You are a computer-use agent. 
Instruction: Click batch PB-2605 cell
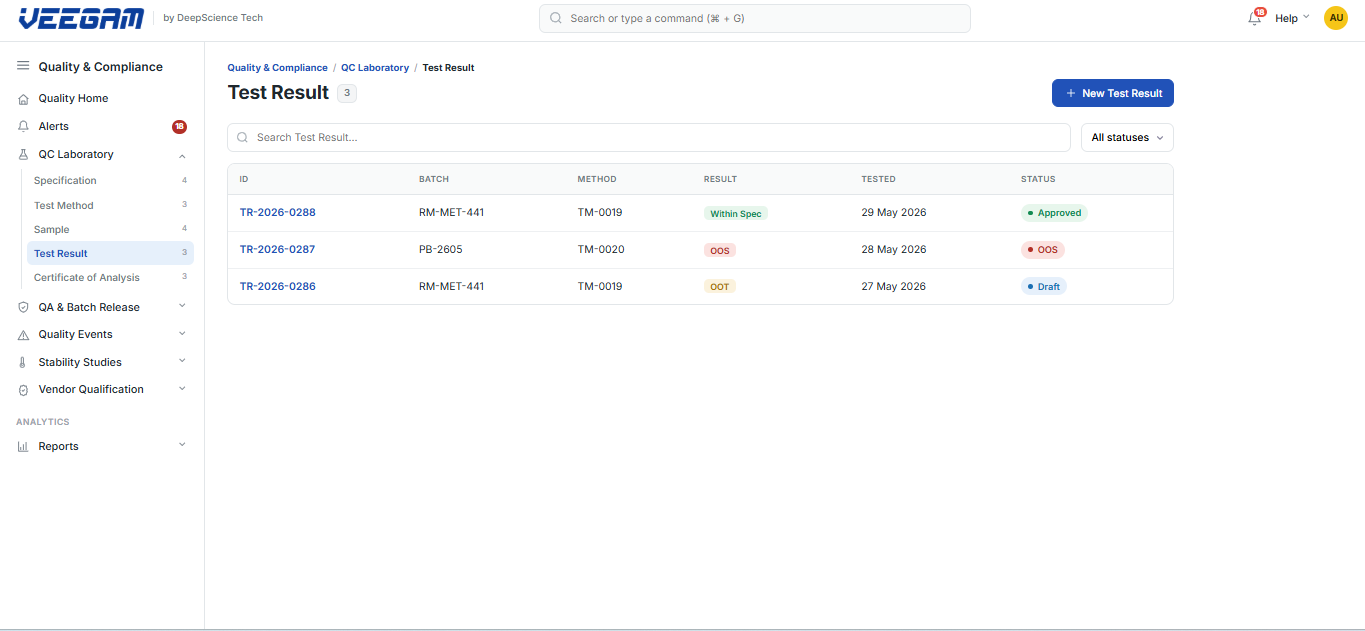click(x=441, y=250)
